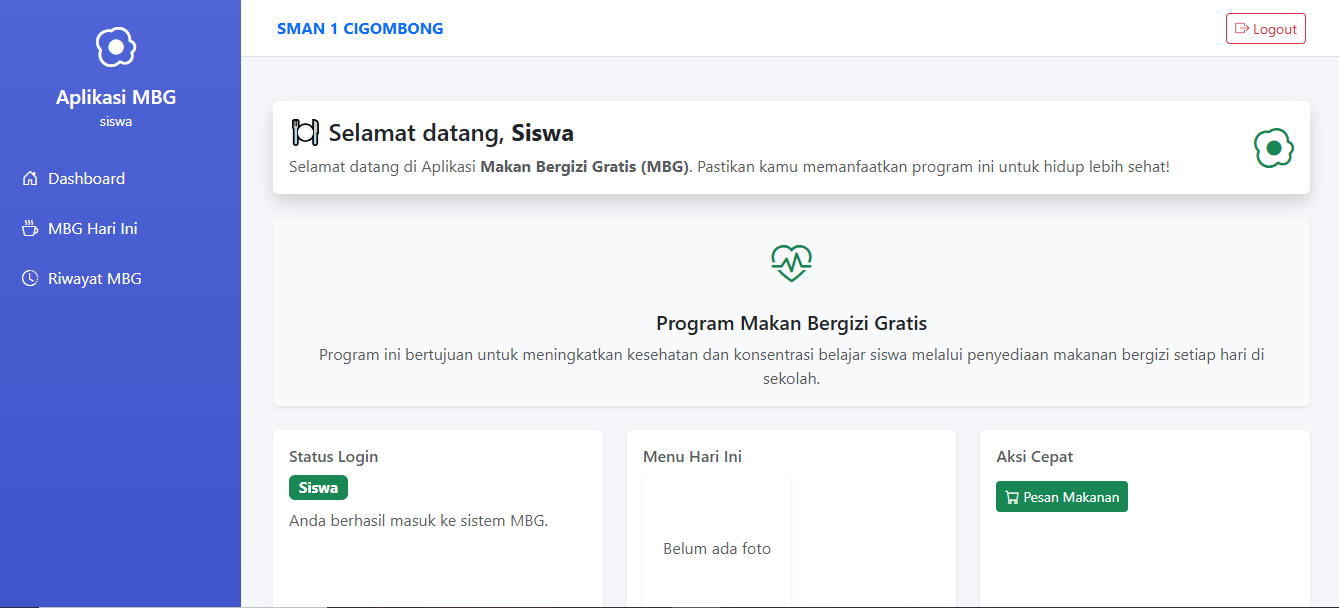
Task: Click the Status Login card title
Action: click(333, 457)
